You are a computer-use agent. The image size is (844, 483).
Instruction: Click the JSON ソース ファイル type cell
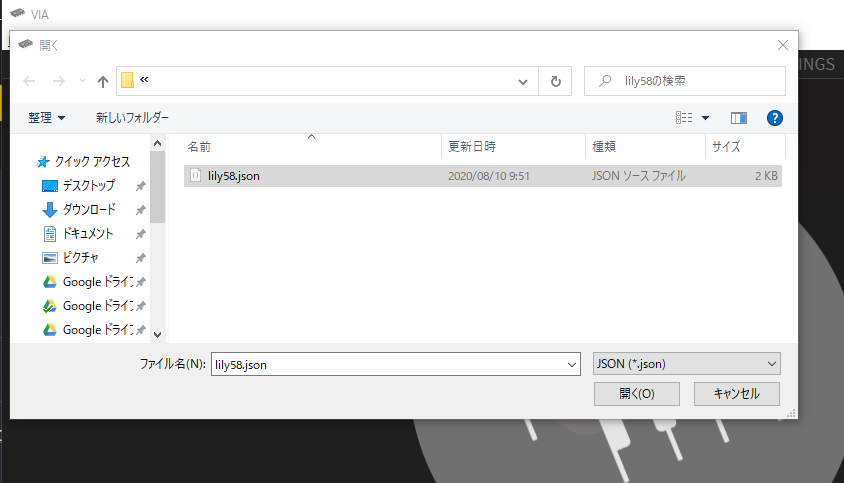point(638,176)
